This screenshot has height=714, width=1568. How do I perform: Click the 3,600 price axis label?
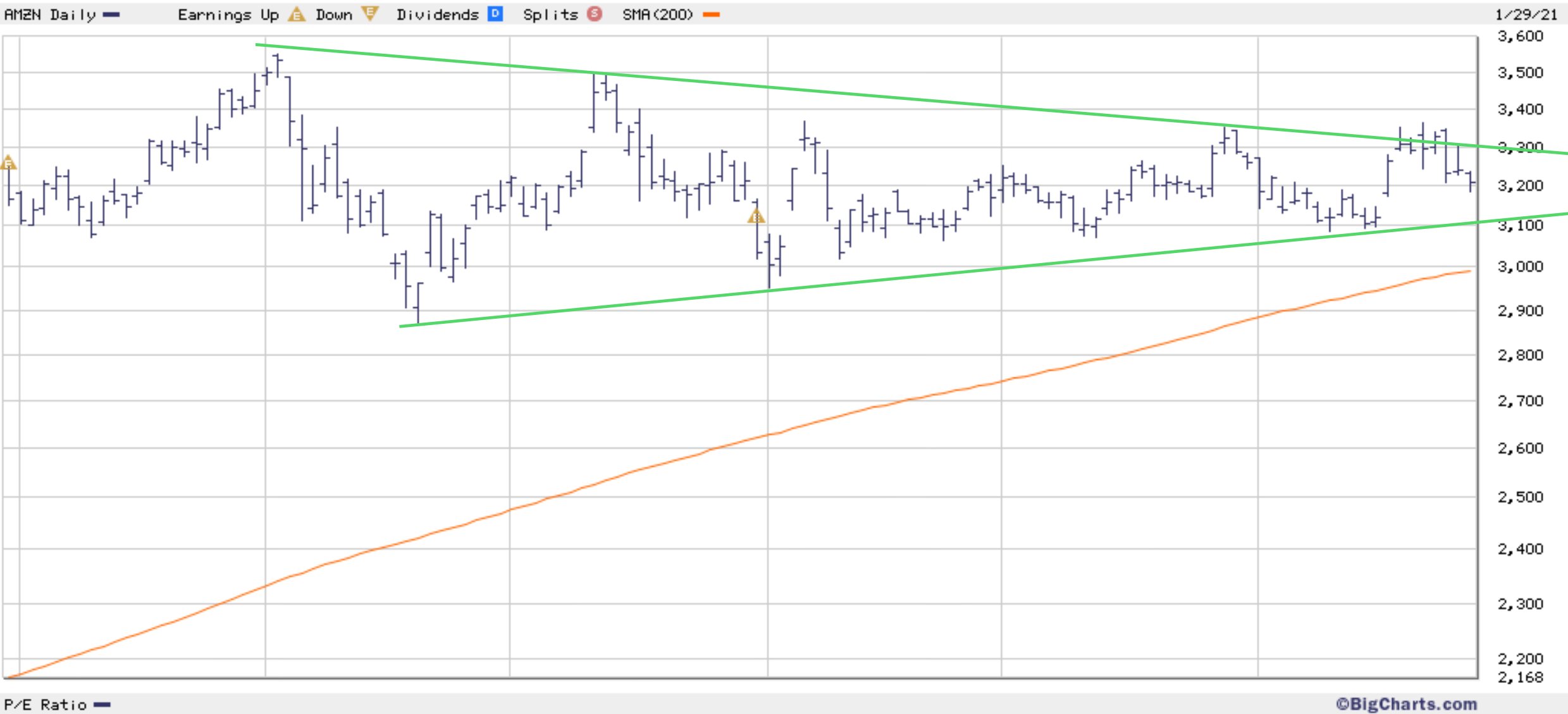1520,36
